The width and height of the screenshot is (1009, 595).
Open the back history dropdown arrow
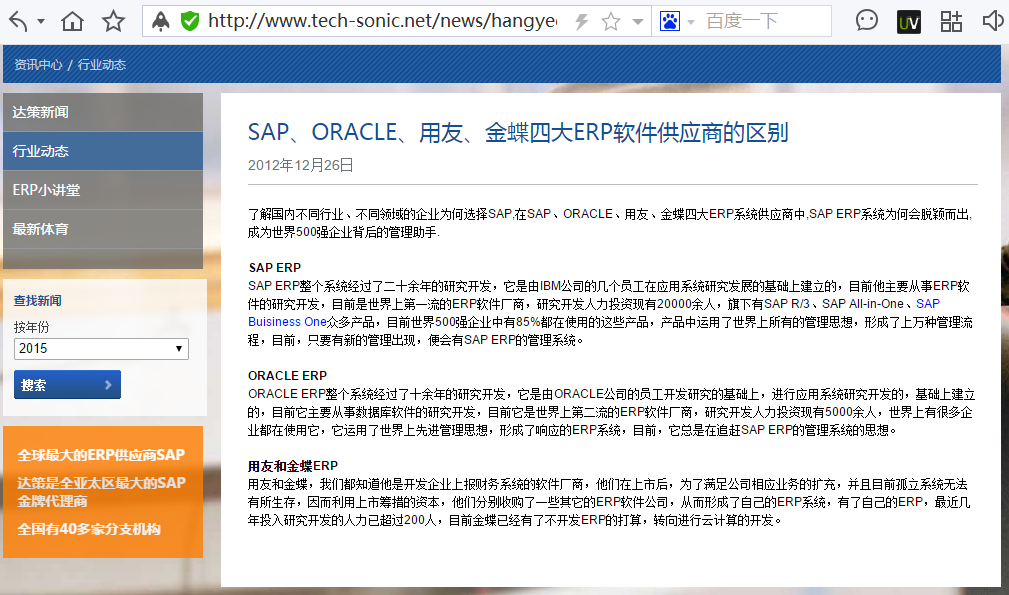40,22
